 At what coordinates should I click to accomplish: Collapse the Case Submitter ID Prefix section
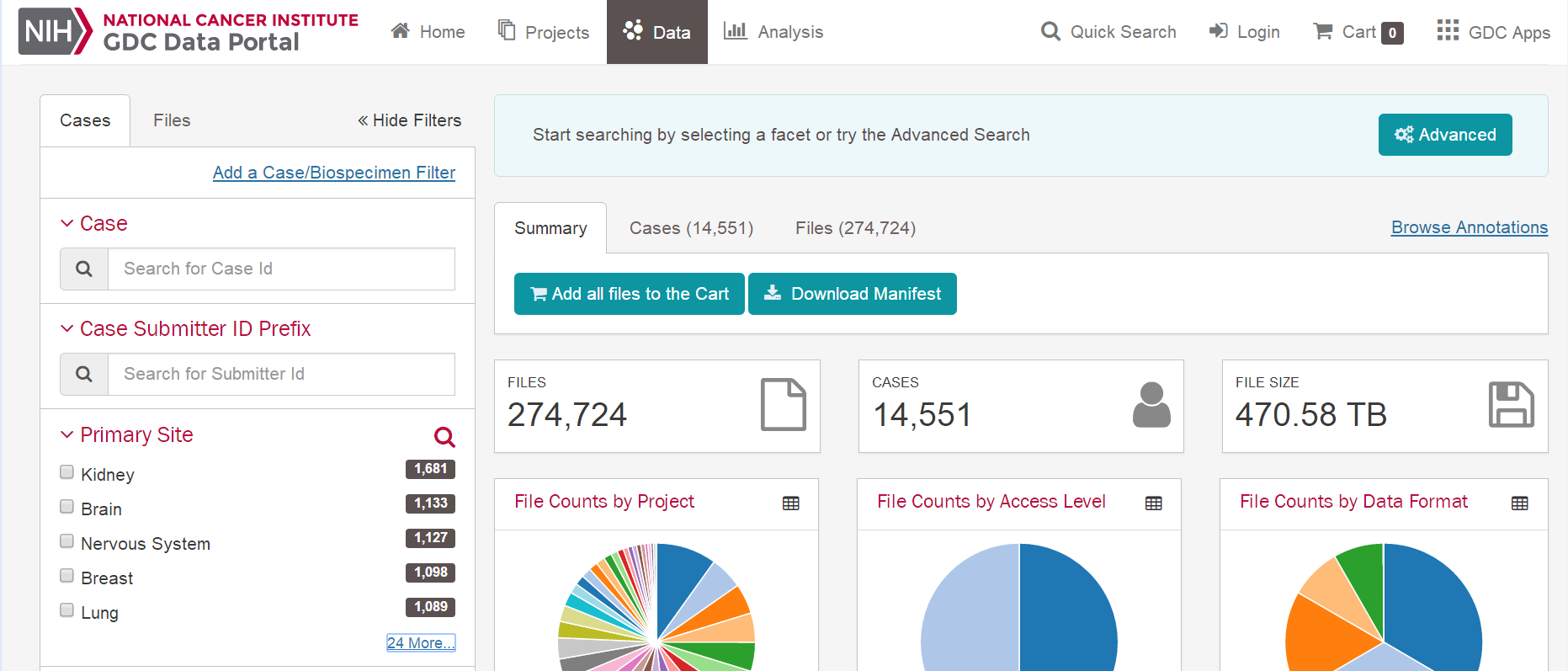[185, 328]
